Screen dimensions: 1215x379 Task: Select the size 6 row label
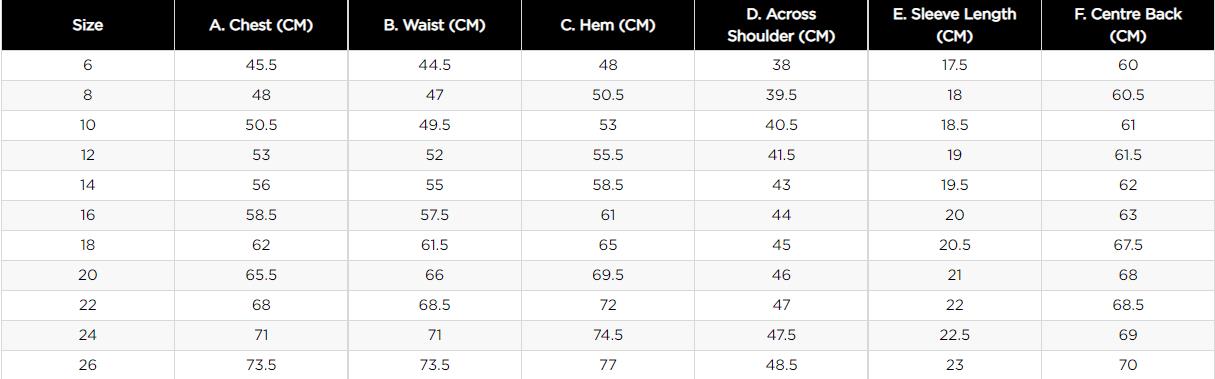click(x=88, y=65)
